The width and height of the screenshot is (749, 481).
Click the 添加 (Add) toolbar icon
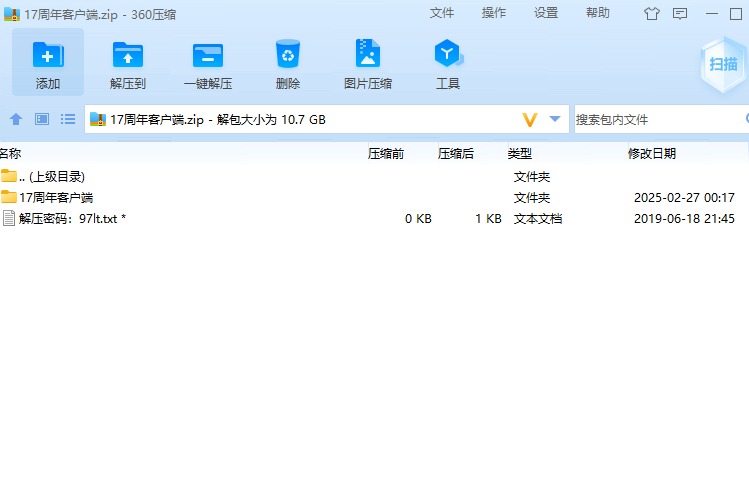pos(48,62)
